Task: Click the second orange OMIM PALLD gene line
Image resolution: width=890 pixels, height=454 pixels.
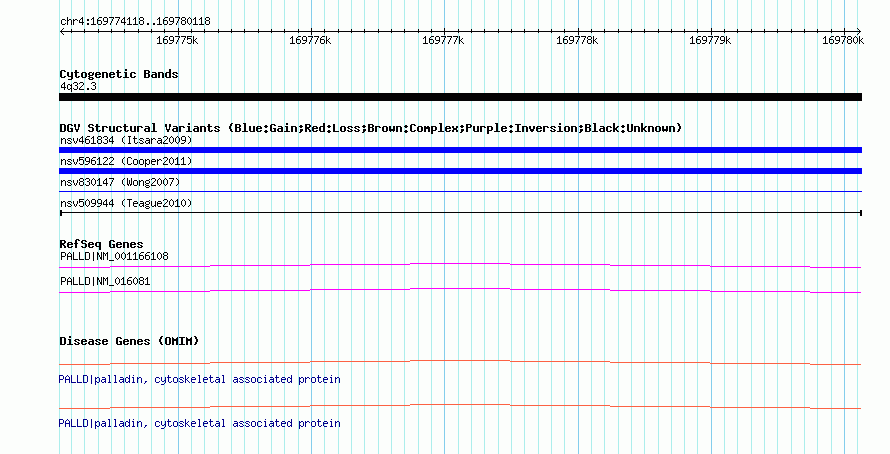Action: tap(460, 407)
